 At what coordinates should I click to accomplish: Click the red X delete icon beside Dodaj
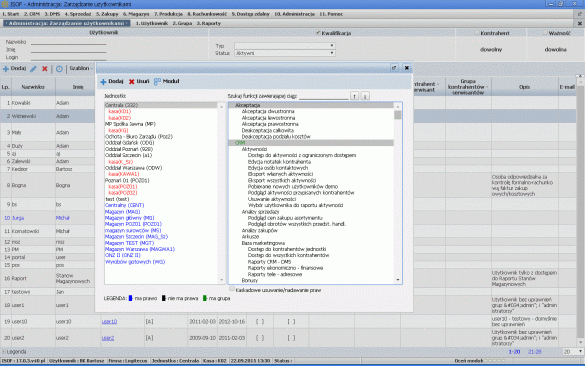point(45,69)
